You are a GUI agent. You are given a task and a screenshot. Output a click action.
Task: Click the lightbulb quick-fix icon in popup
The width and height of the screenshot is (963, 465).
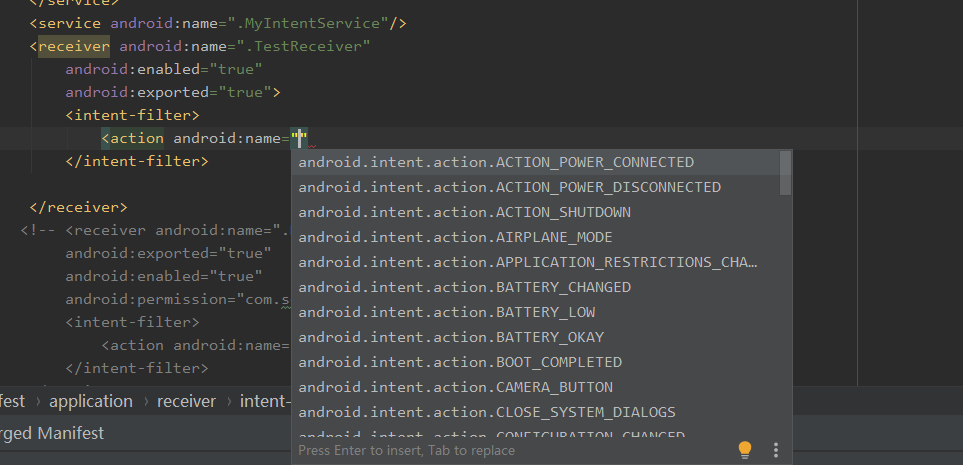point(744,450)
